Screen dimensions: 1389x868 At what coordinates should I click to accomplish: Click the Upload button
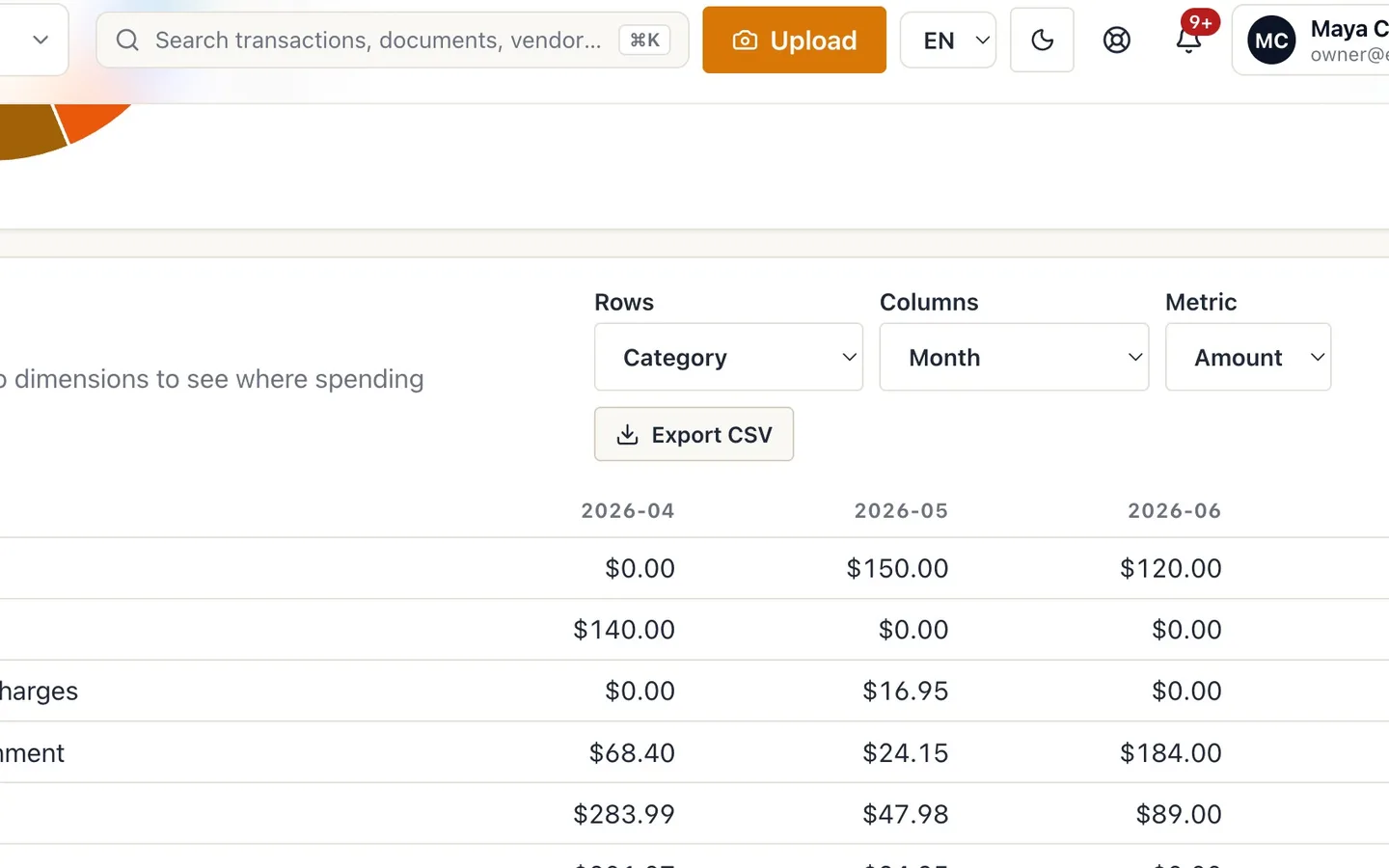pyautogui.click(x=794, y=40)
